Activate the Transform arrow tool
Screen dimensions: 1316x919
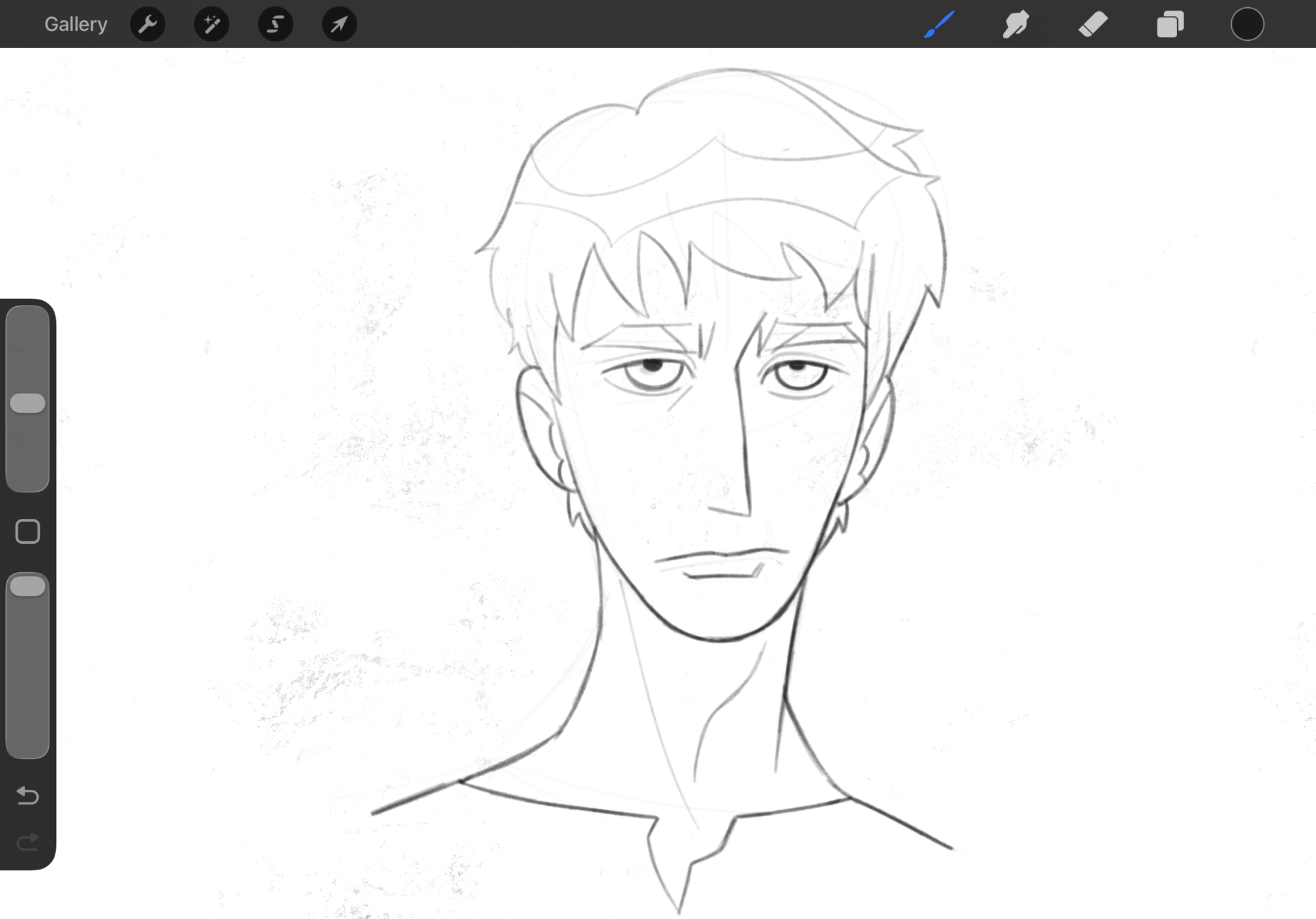pos(339,24)
